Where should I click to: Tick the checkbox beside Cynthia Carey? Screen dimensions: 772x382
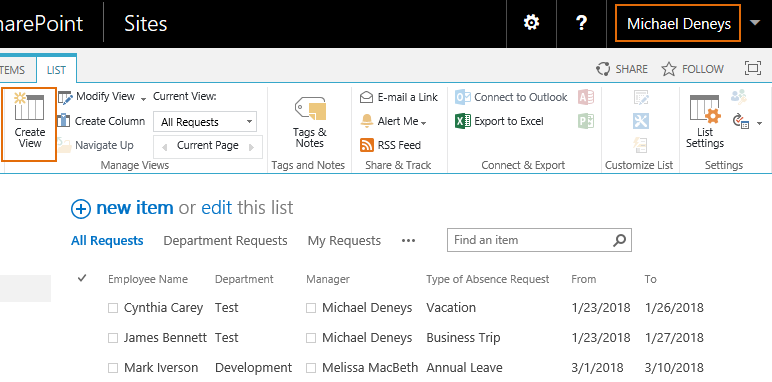(x=113, y=308)
